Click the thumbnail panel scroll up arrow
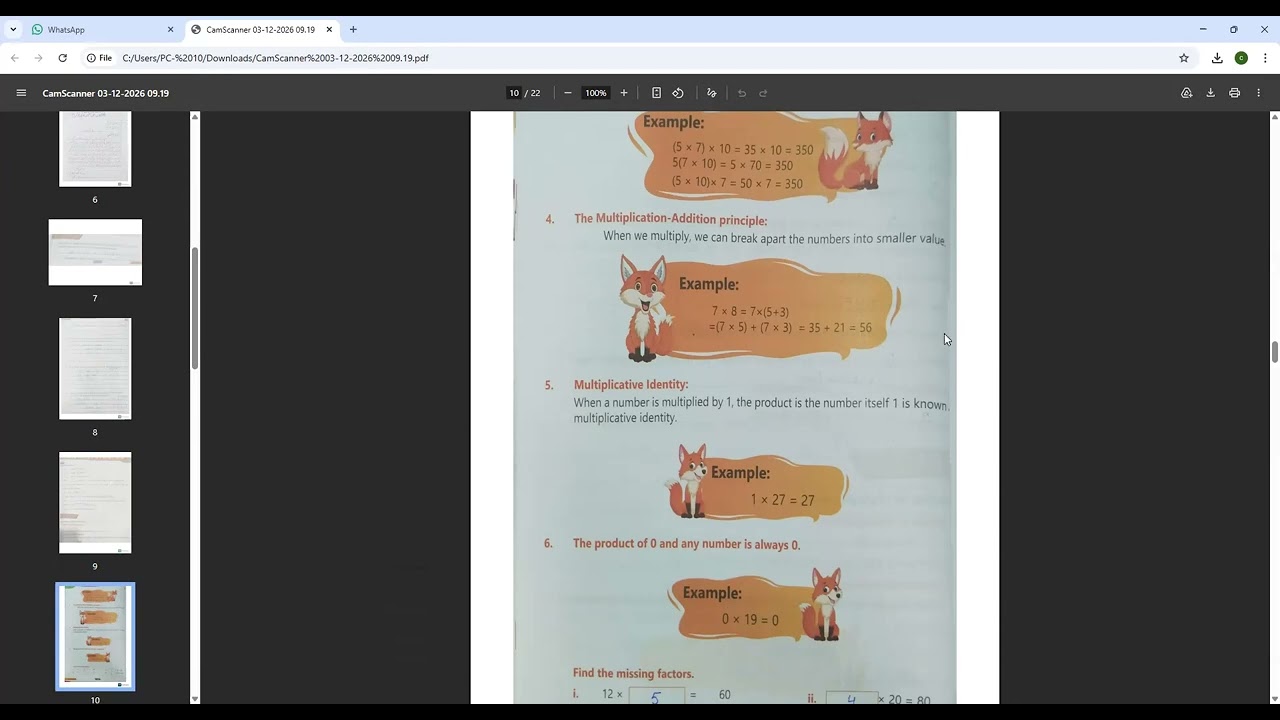1280x720 pixels. (195, 117)
